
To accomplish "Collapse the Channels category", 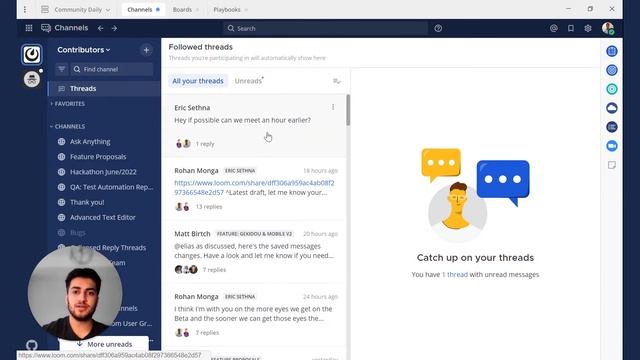I will coord(67,127).
